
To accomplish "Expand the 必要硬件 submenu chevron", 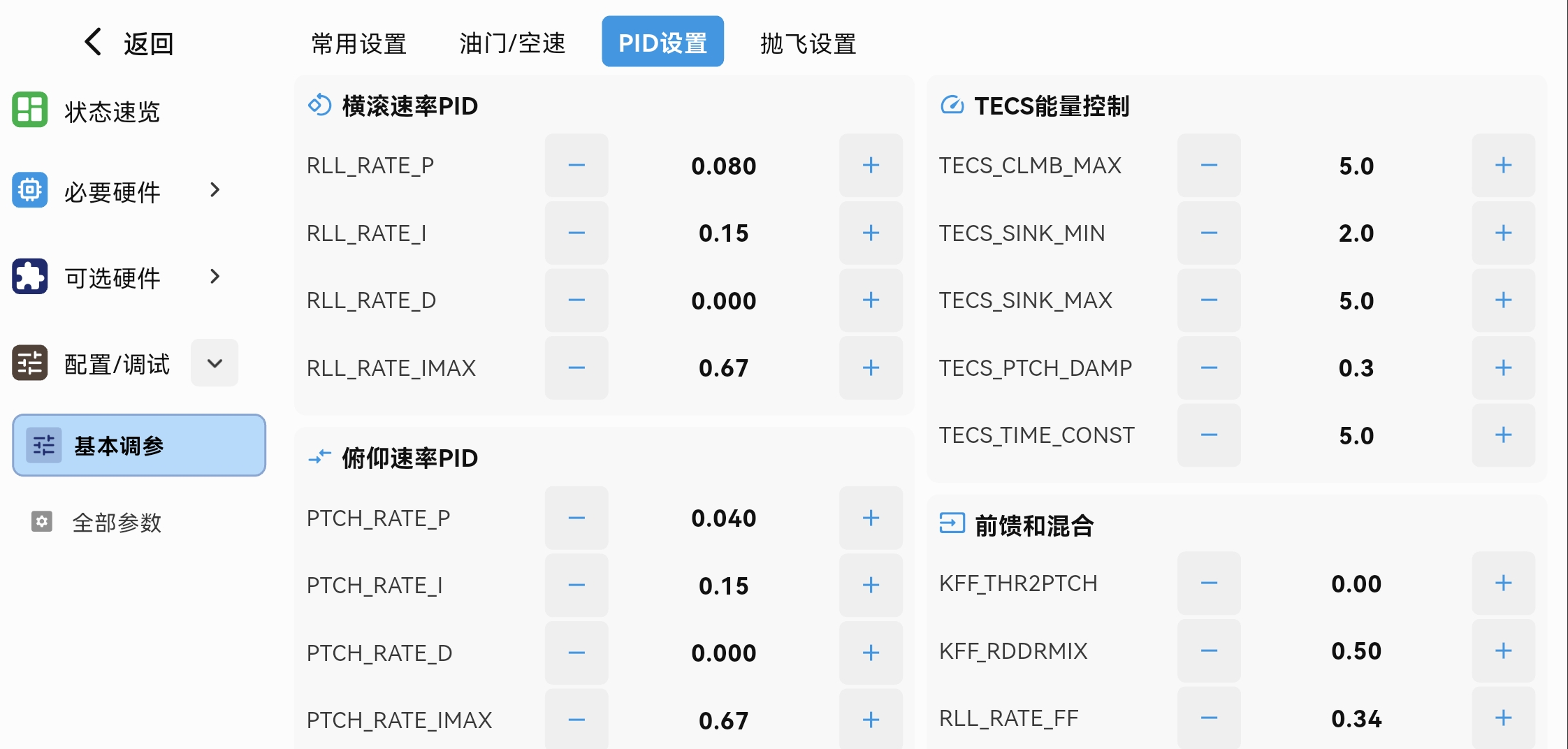I will click(215, 190).
